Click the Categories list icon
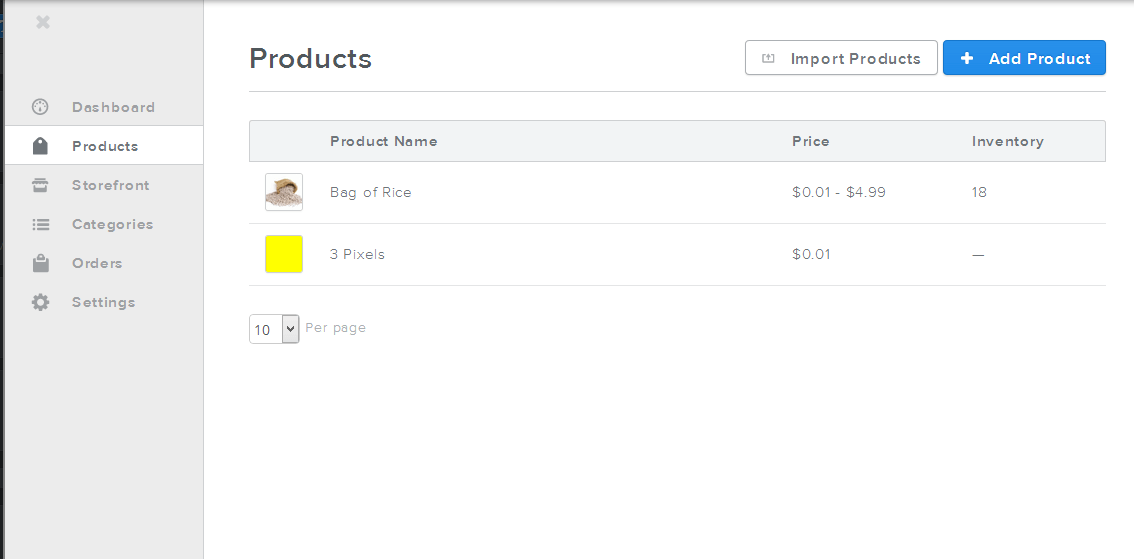 click(x=40, y=224)
